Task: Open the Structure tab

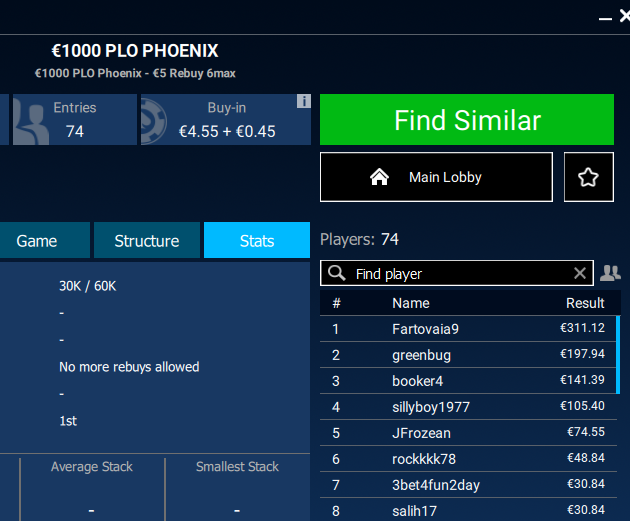Action: [x=147, y=240]
